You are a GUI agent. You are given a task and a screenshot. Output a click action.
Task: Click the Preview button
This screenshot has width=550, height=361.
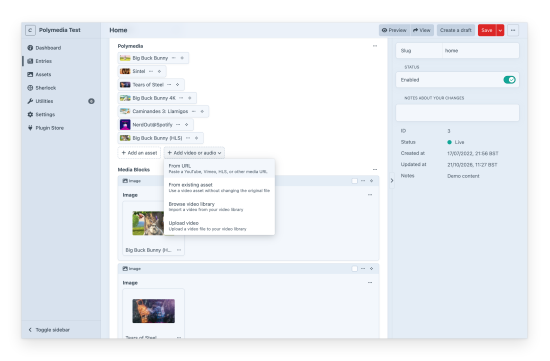click(x=394, y=30)
